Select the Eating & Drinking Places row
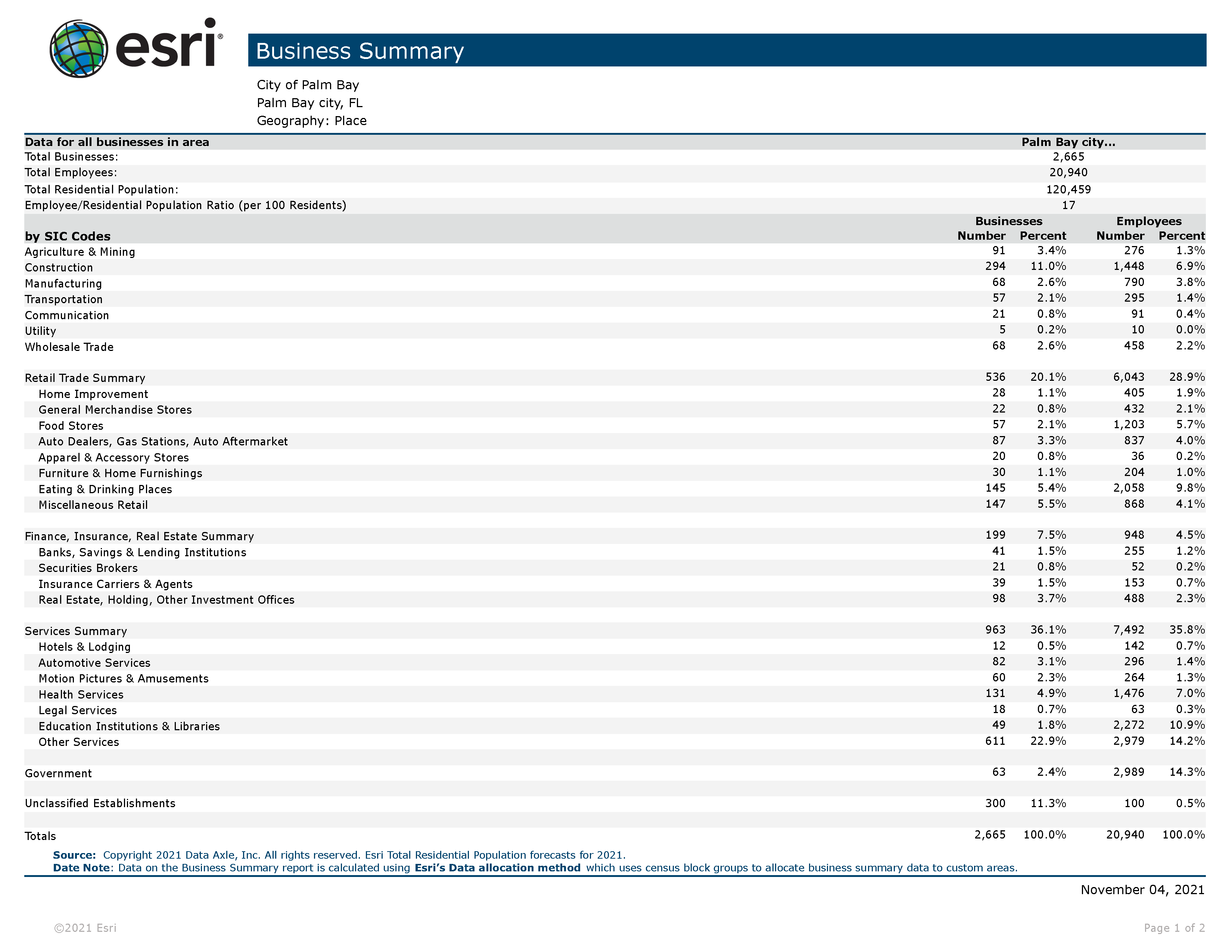Image resolution: width=1232 pixels, height=952 pixels. pyautogui.click(x=105, y=489)
